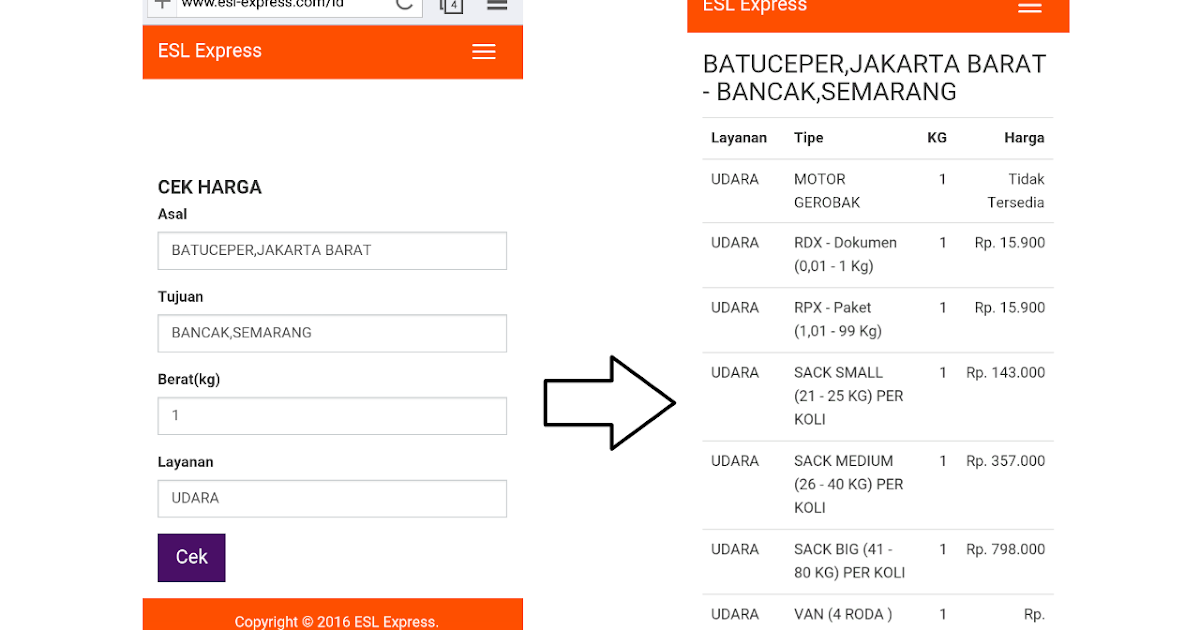Click the CEK HARGA heading

[210, 187]
